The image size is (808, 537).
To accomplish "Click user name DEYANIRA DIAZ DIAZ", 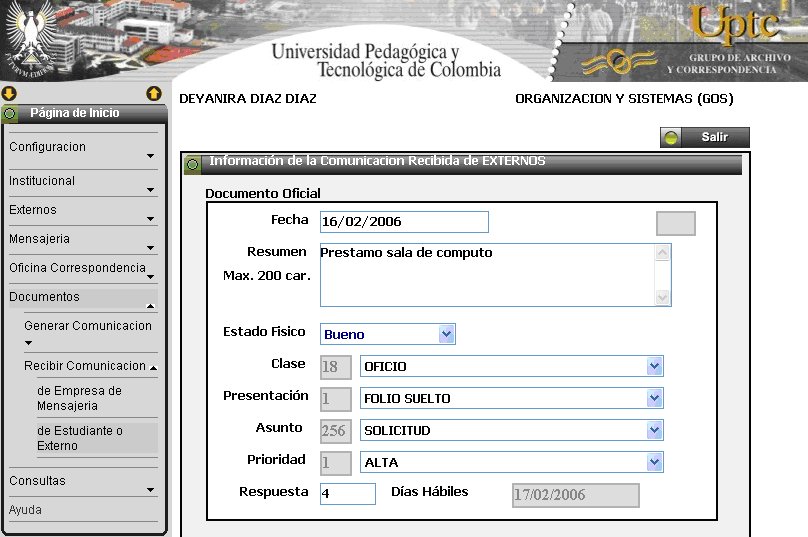I will (248, 99).
